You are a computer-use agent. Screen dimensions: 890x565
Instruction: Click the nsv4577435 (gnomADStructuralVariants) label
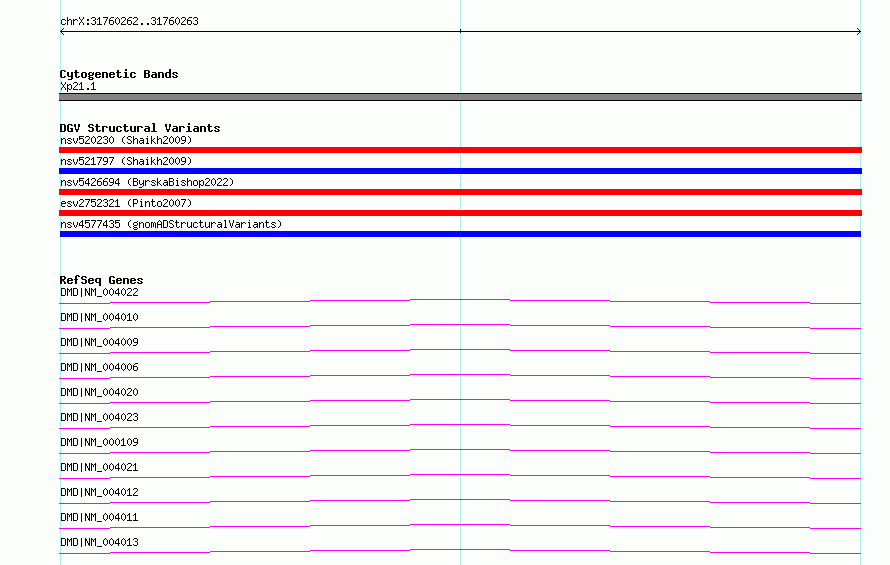[x=171, y=224]
